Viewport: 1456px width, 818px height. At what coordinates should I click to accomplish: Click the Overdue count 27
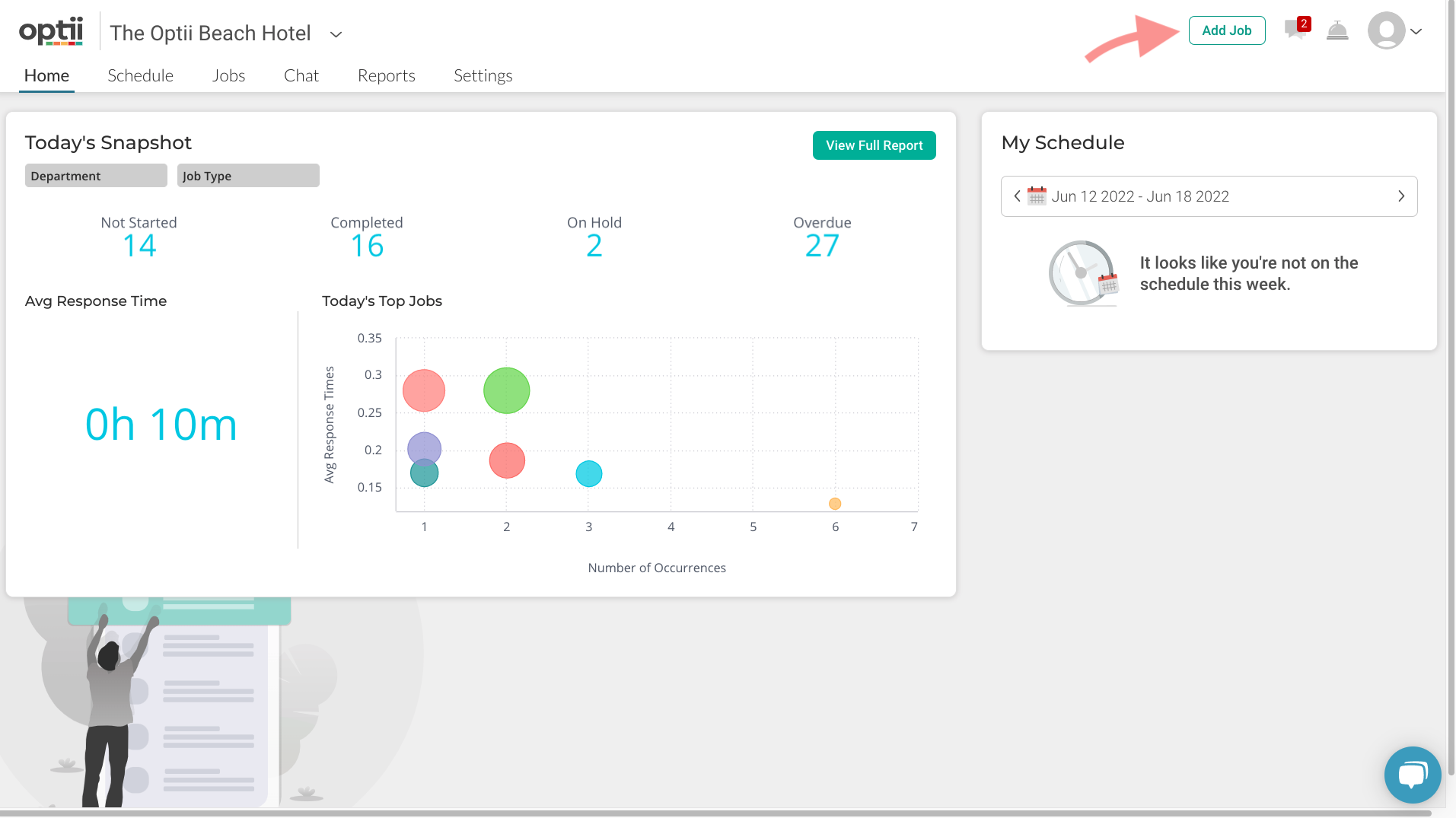[x=822, y=246]
